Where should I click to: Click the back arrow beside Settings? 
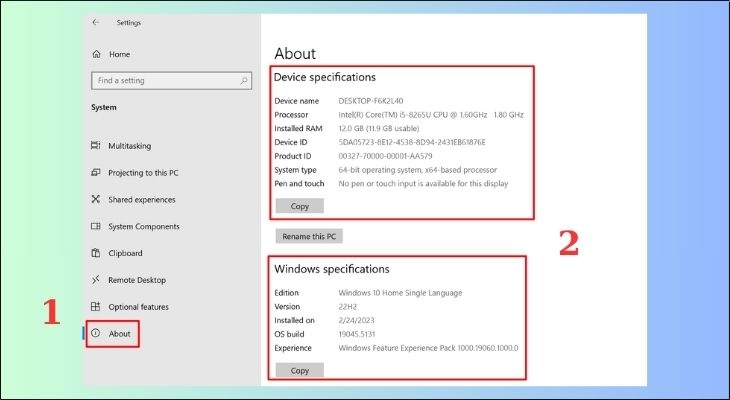(95, 21)
